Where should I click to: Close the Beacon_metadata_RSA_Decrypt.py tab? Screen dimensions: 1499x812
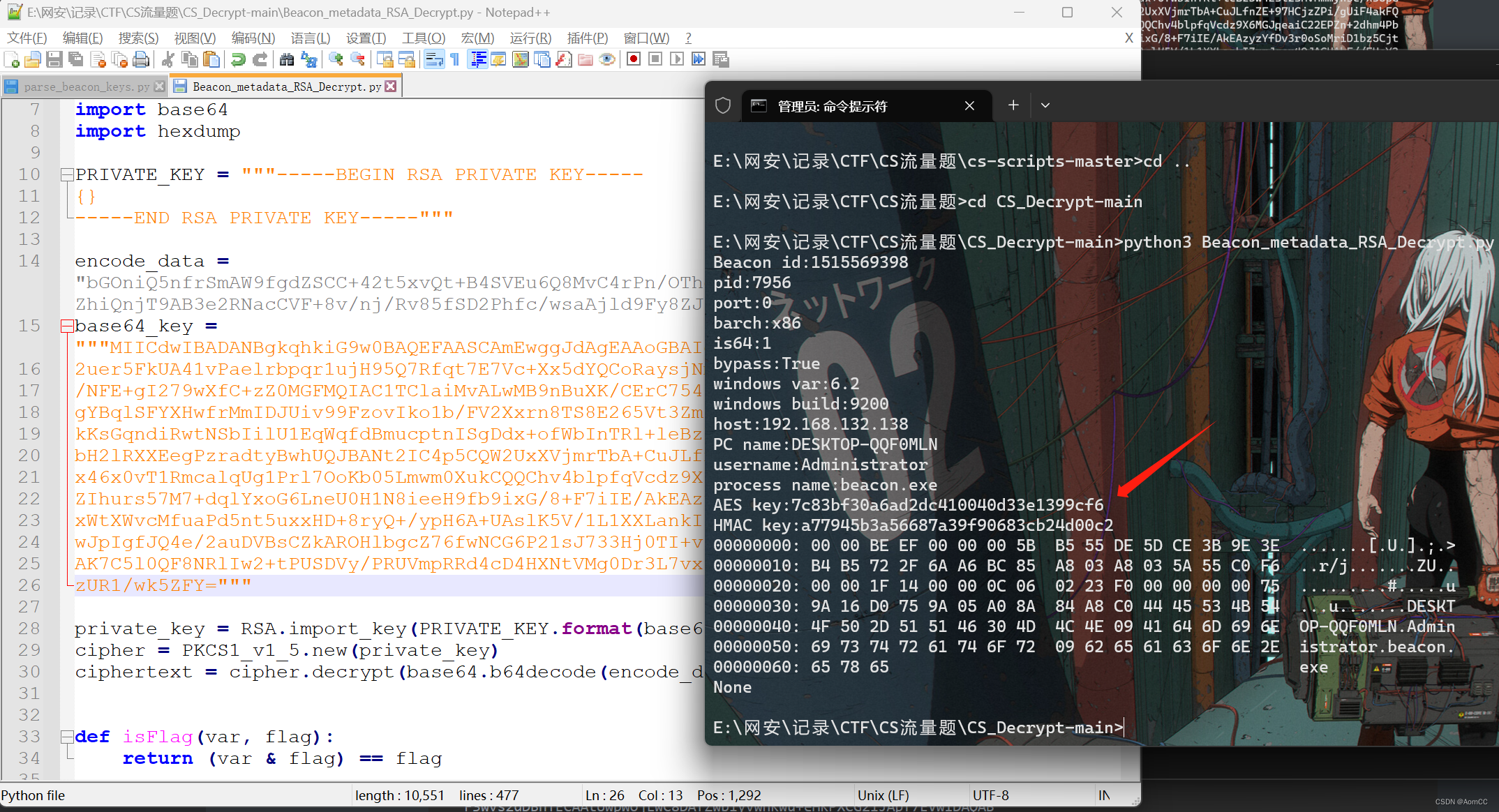pos(391,86)
